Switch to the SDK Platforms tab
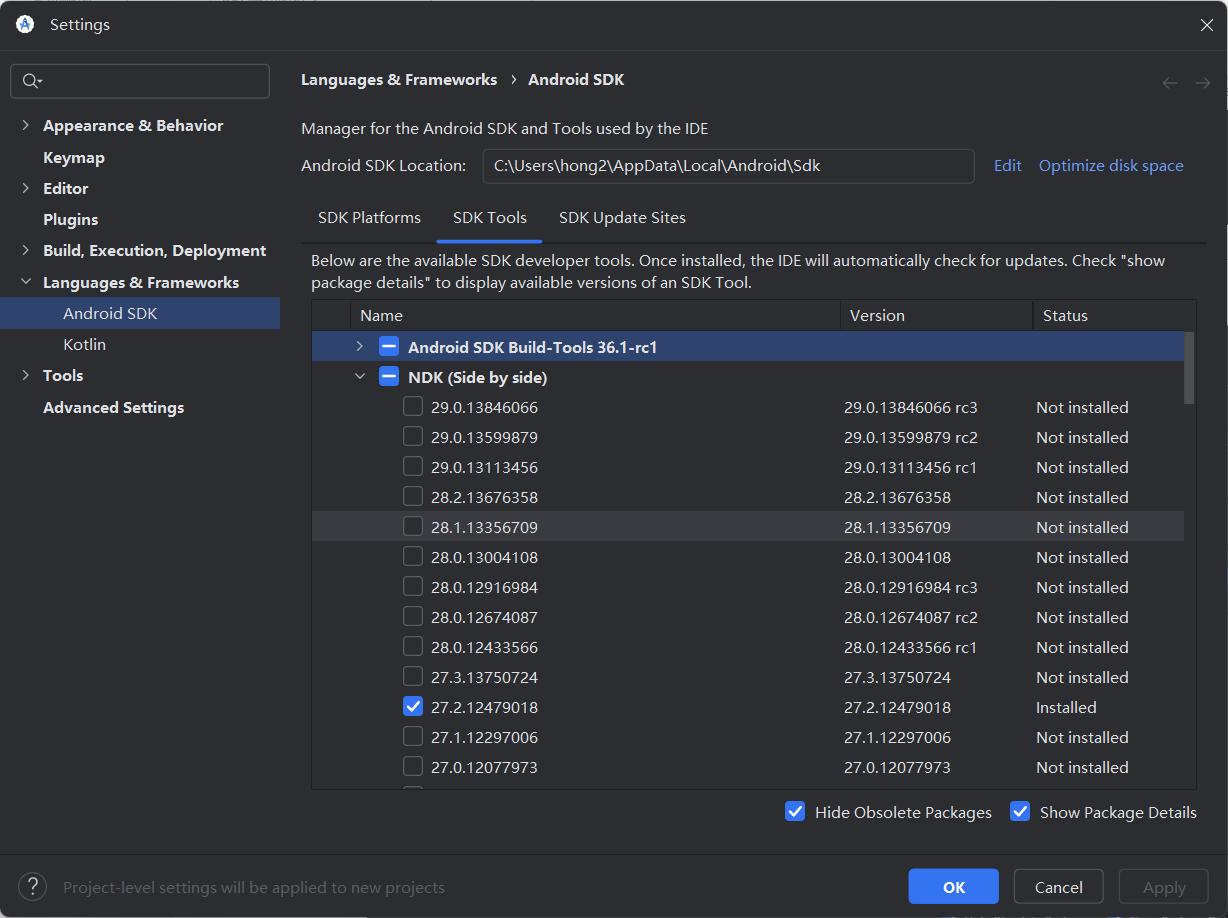This screenshot has width=1228, height=918. tap(369, 218)
